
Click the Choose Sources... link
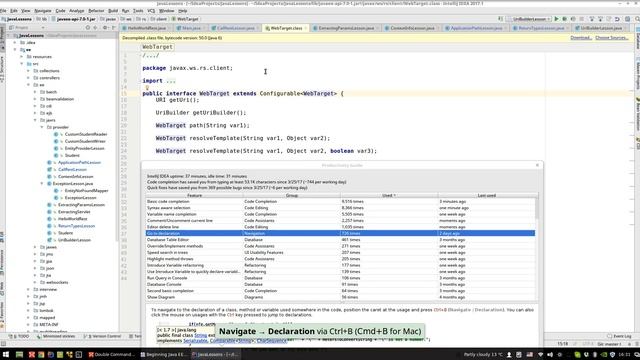[x=611, y=38]
